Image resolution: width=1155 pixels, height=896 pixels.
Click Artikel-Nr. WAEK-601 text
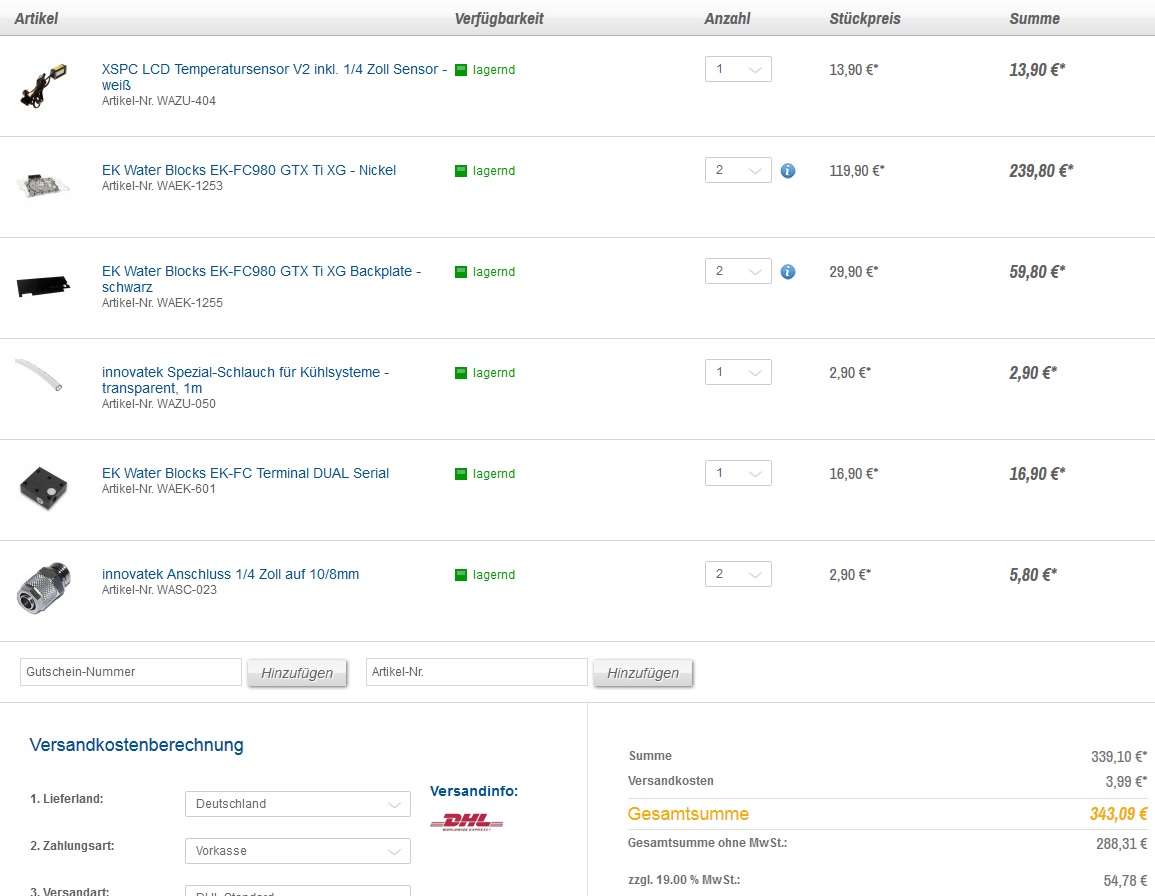coord(158,489)
